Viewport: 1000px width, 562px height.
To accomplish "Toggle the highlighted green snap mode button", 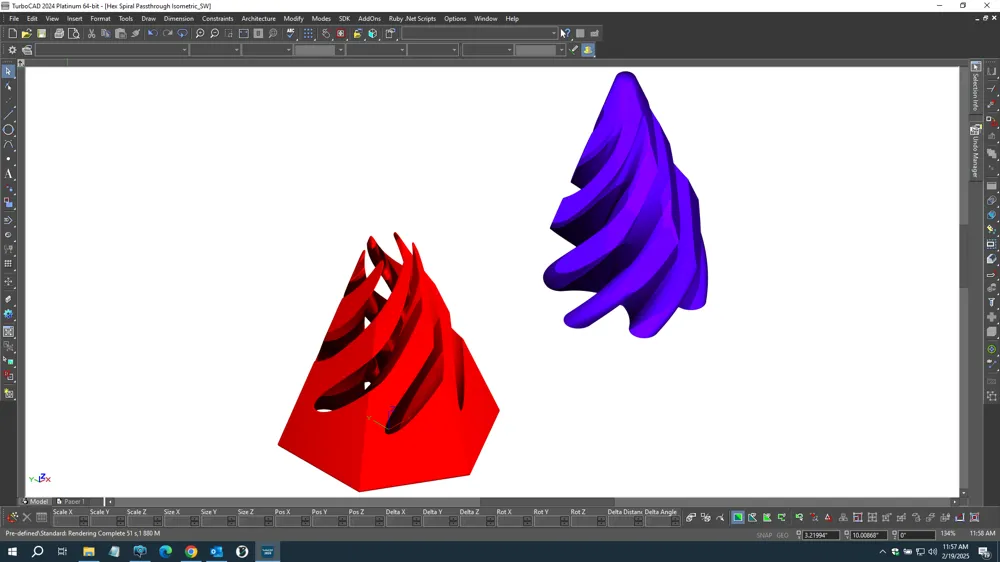I will (738, 517).
